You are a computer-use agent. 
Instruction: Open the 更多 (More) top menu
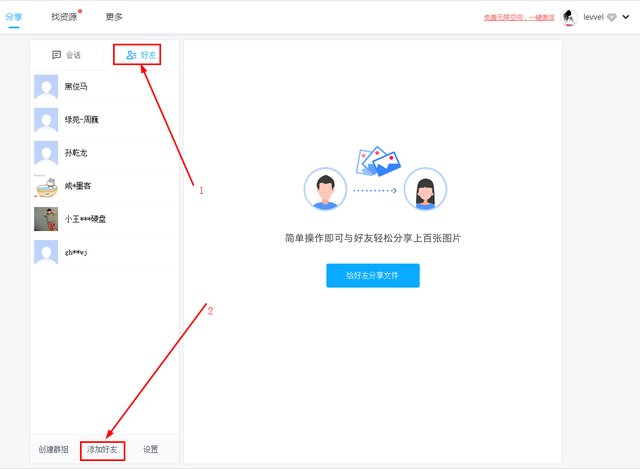114,17
